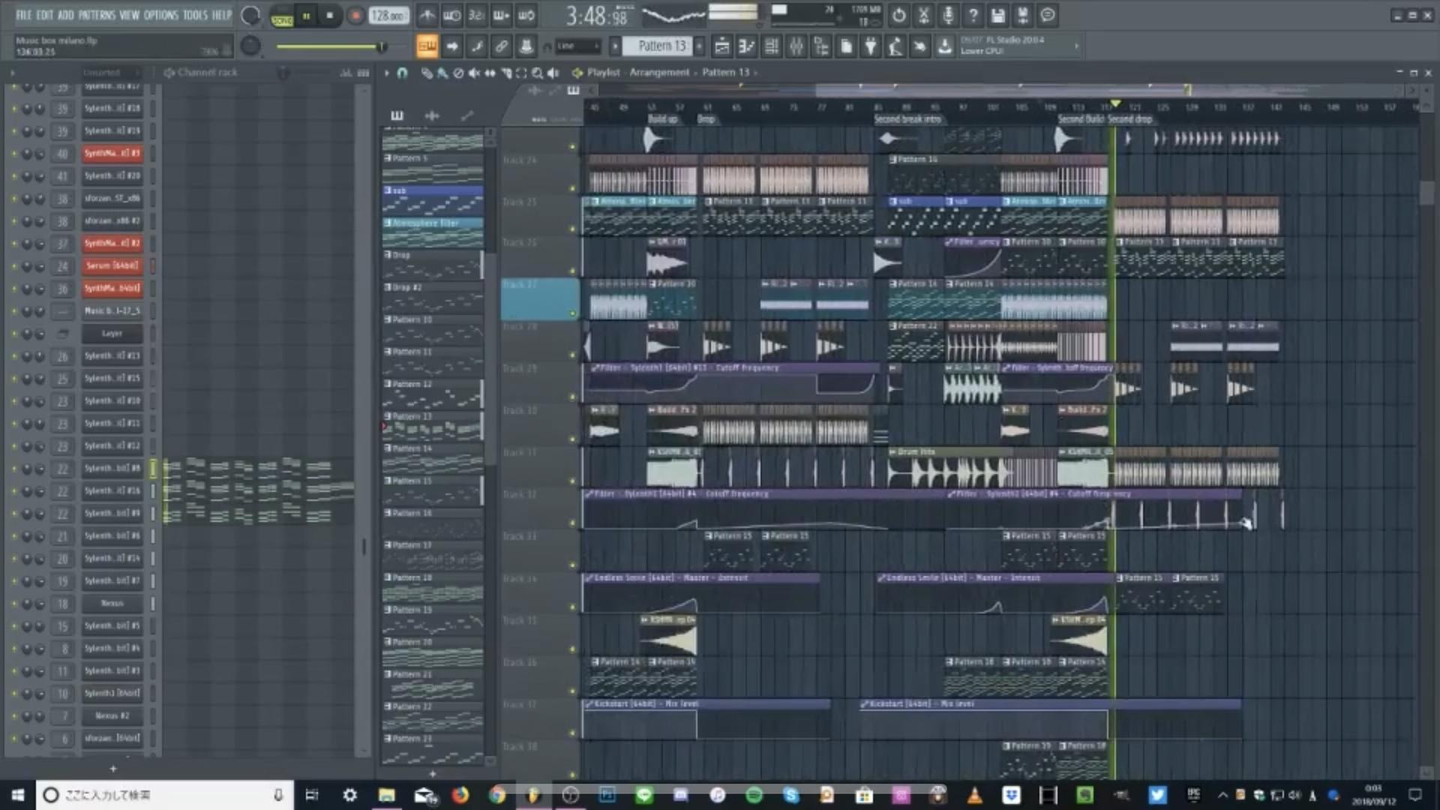Expand the Line snap dropdown
1440x810 pixels.
pyautogui.click(x=578, y=46)
